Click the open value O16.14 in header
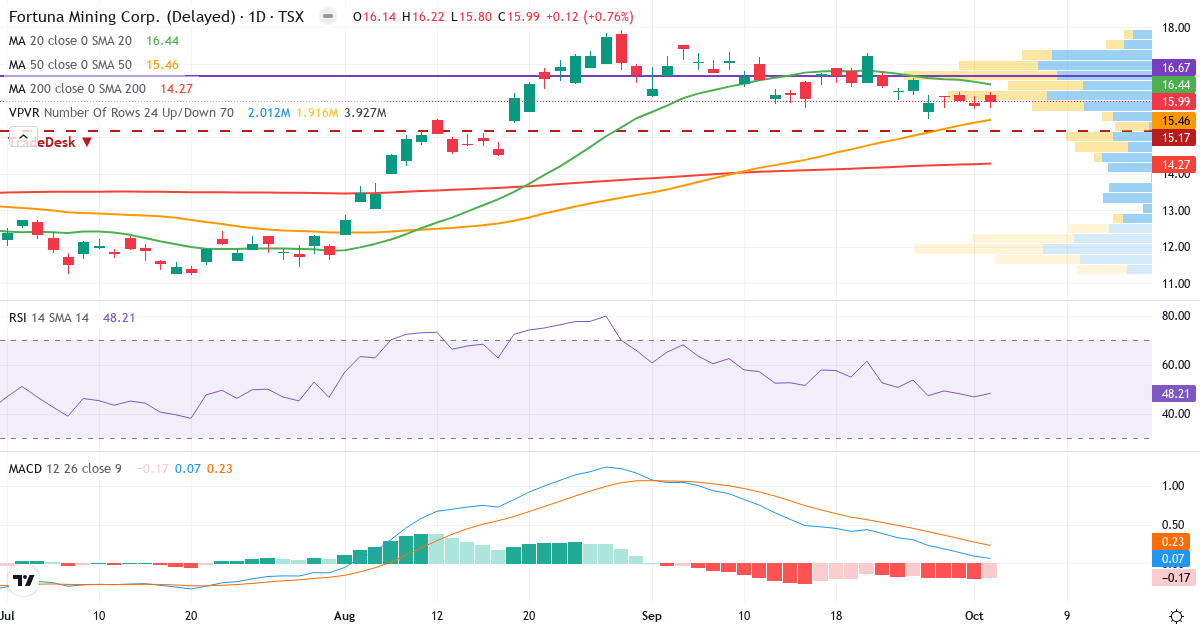Viewport: 1200px width, 630px height. [x=373, y=17]
